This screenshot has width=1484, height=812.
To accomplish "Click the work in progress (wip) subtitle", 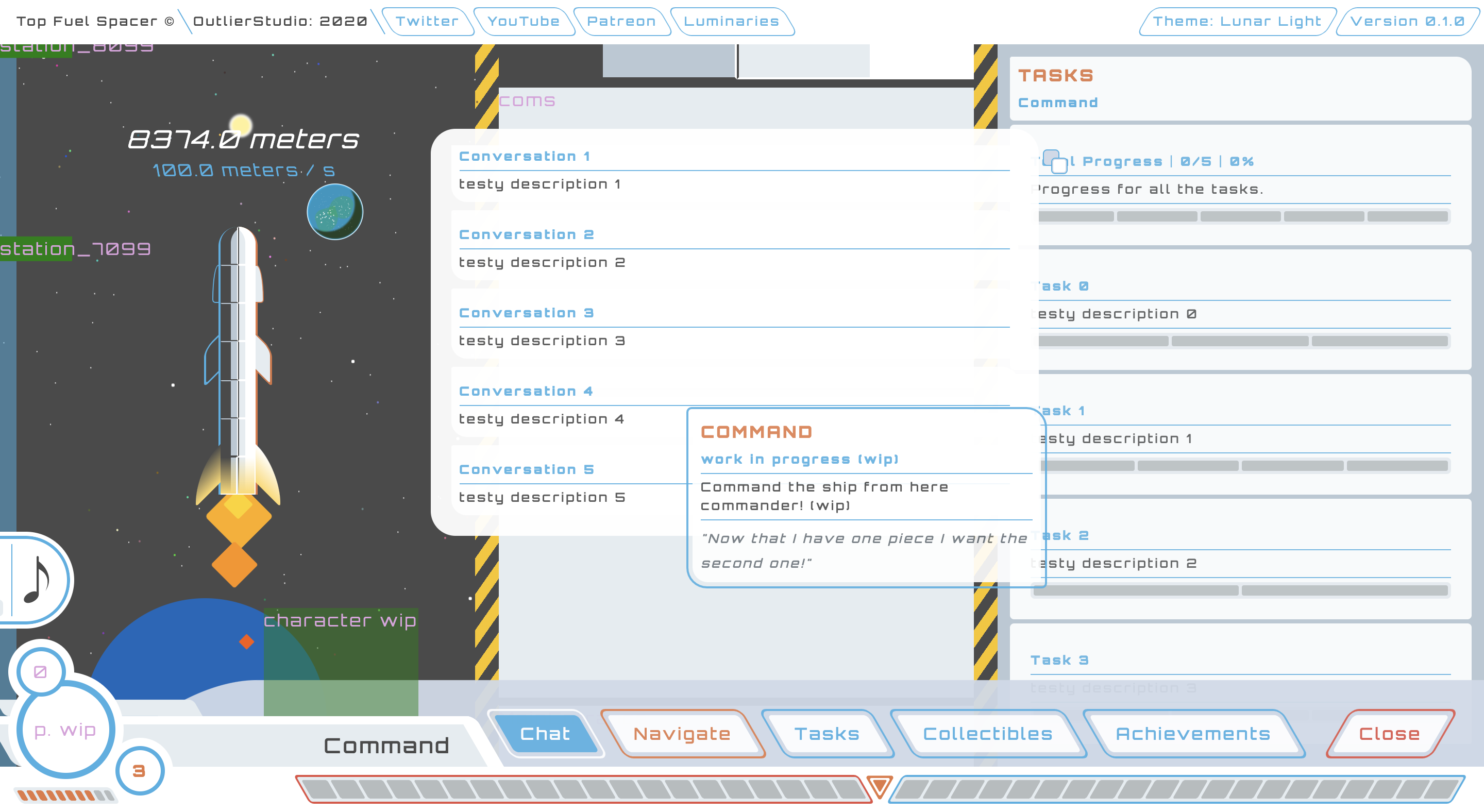I will coord(800,460).
